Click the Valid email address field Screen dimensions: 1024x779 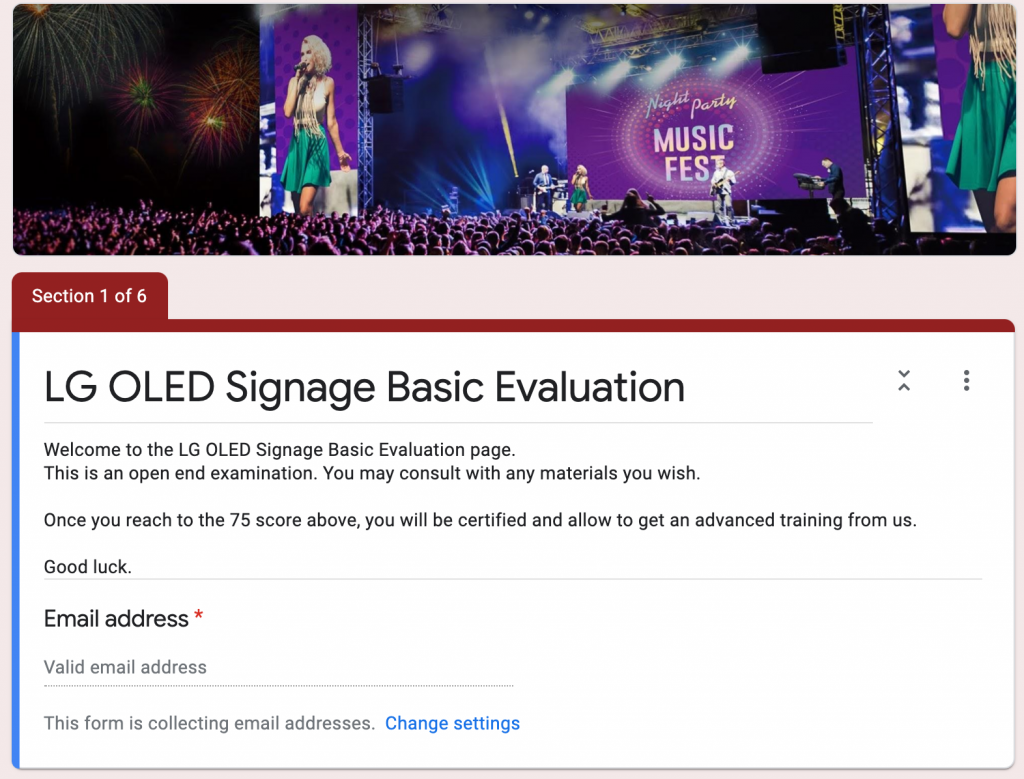tap(278, 667)
